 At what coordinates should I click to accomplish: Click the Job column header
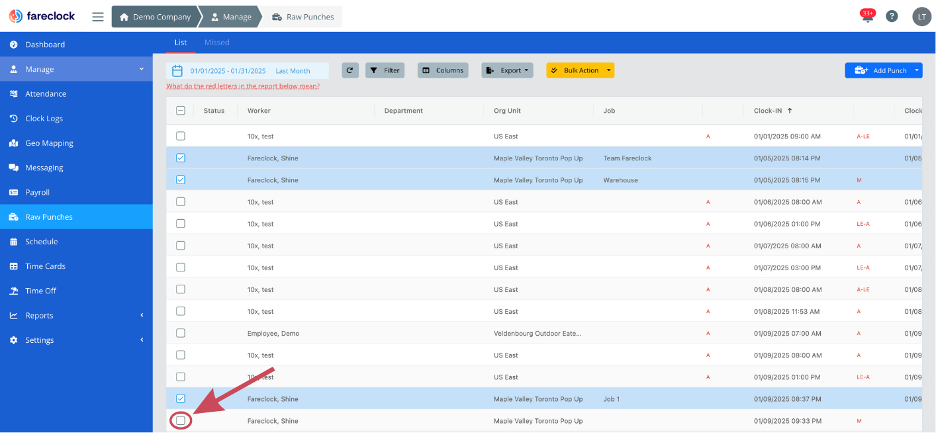click(x=609, y=110)
